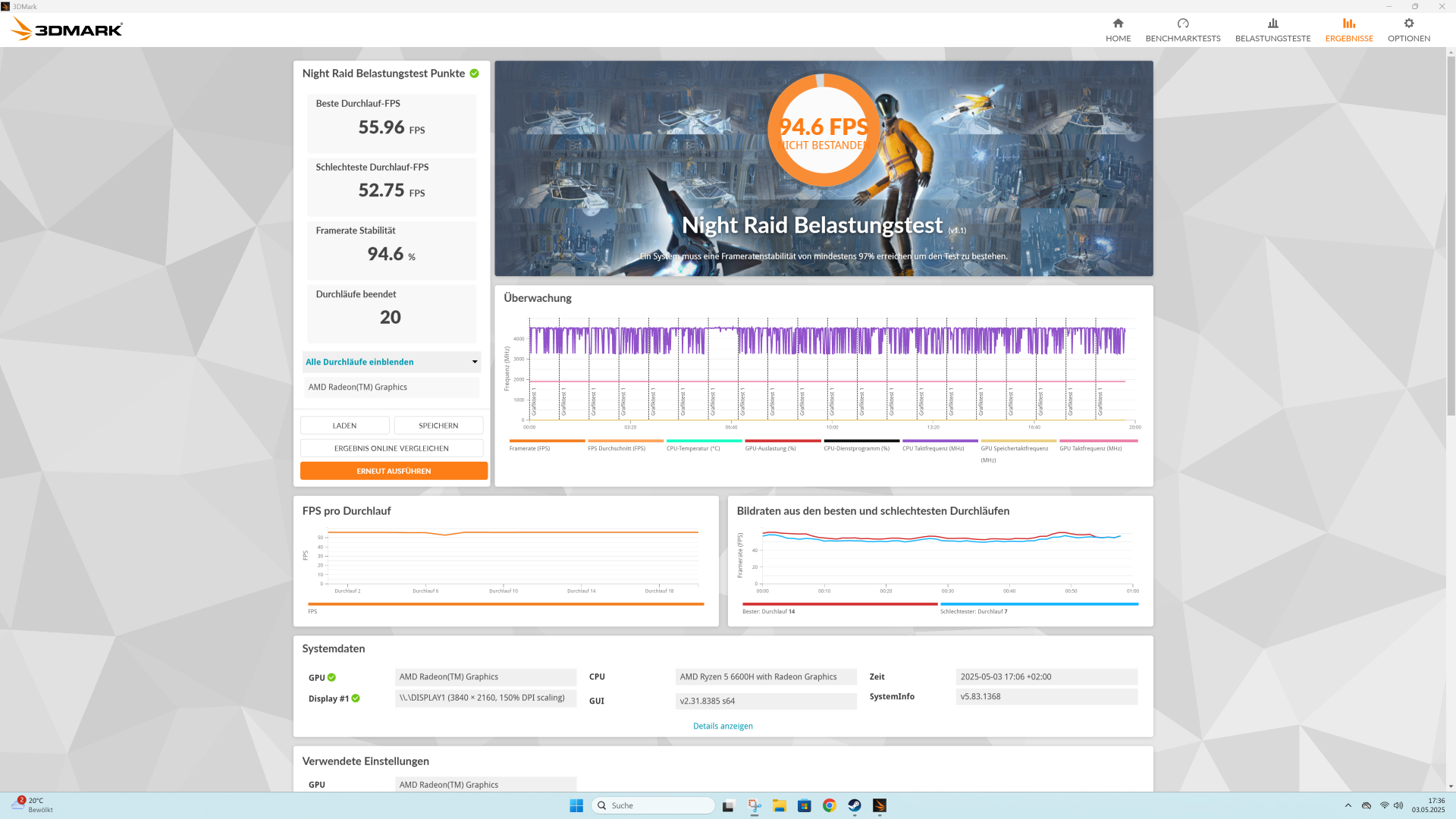This screenshot has width=1456, height=819.
Task: Toggle GPU Speichertaktfrequenz legend entry
Action: pos(1018,451)
